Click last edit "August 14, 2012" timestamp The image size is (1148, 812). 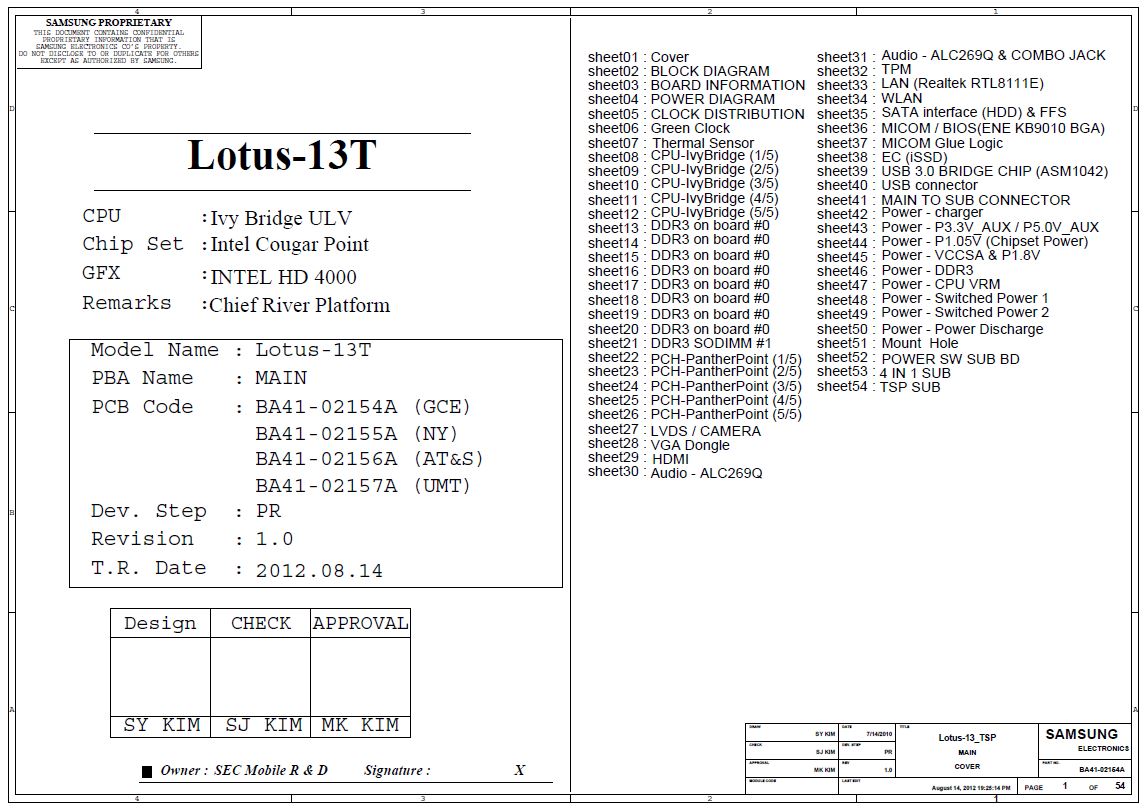coord(971,788)
